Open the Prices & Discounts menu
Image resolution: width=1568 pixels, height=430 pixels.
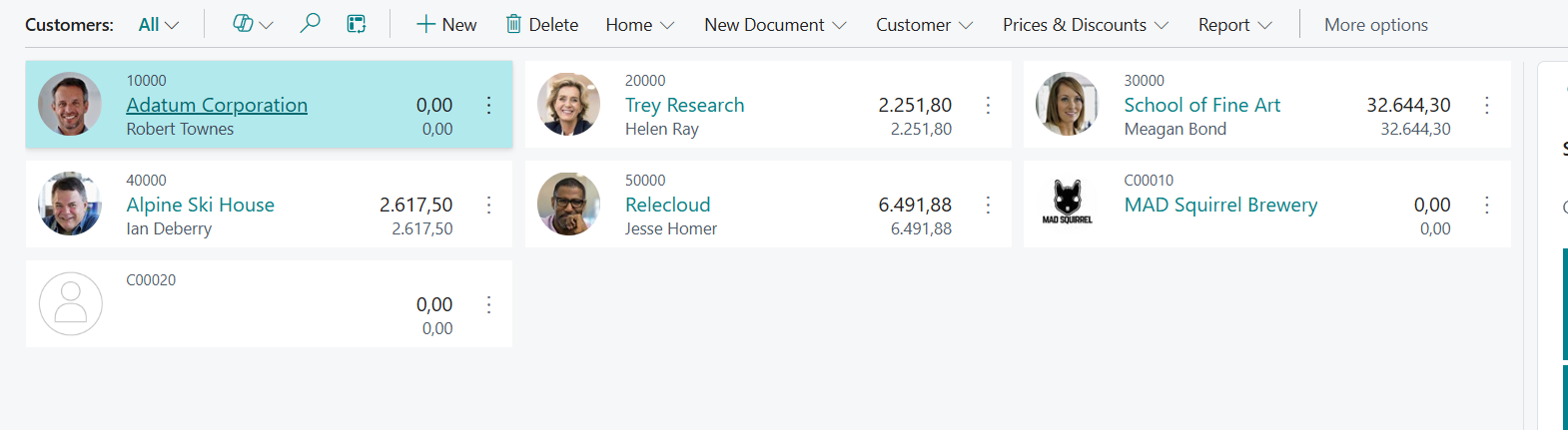pyautogui.click(x=1086, y=24)
